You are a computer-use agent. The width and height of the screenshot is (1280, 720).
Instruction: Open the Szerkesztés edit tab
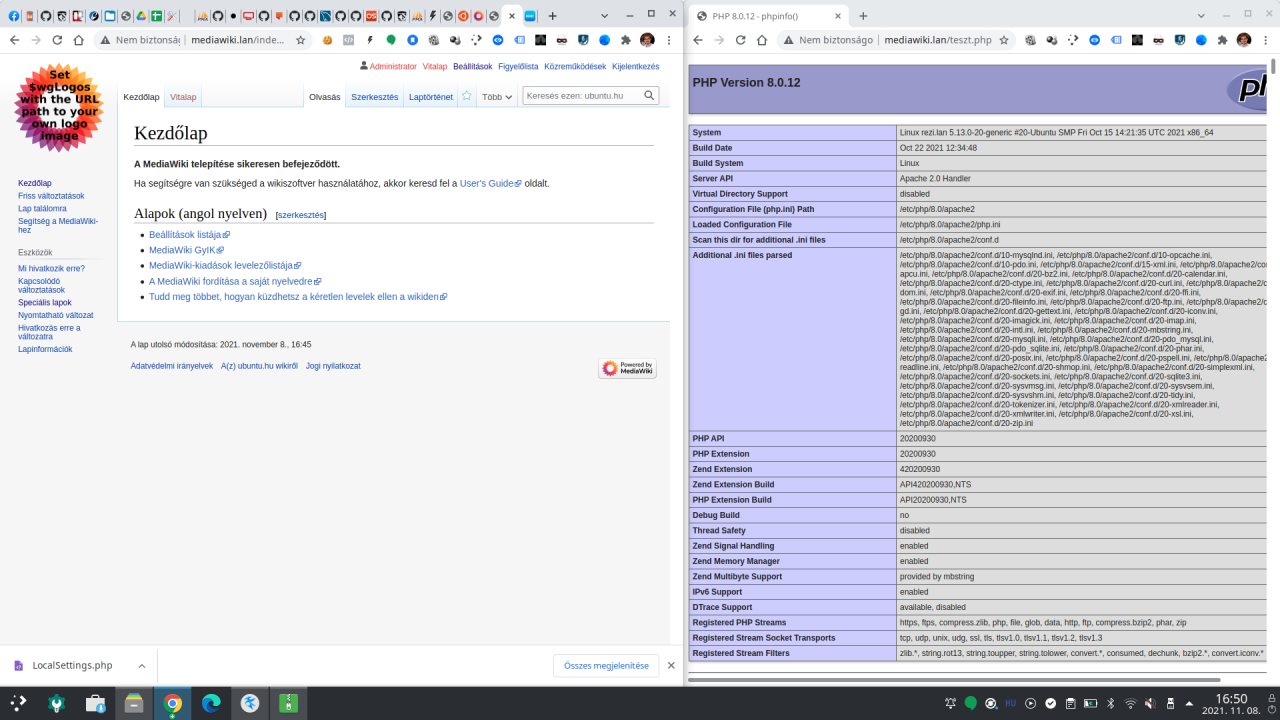point(375,97)
